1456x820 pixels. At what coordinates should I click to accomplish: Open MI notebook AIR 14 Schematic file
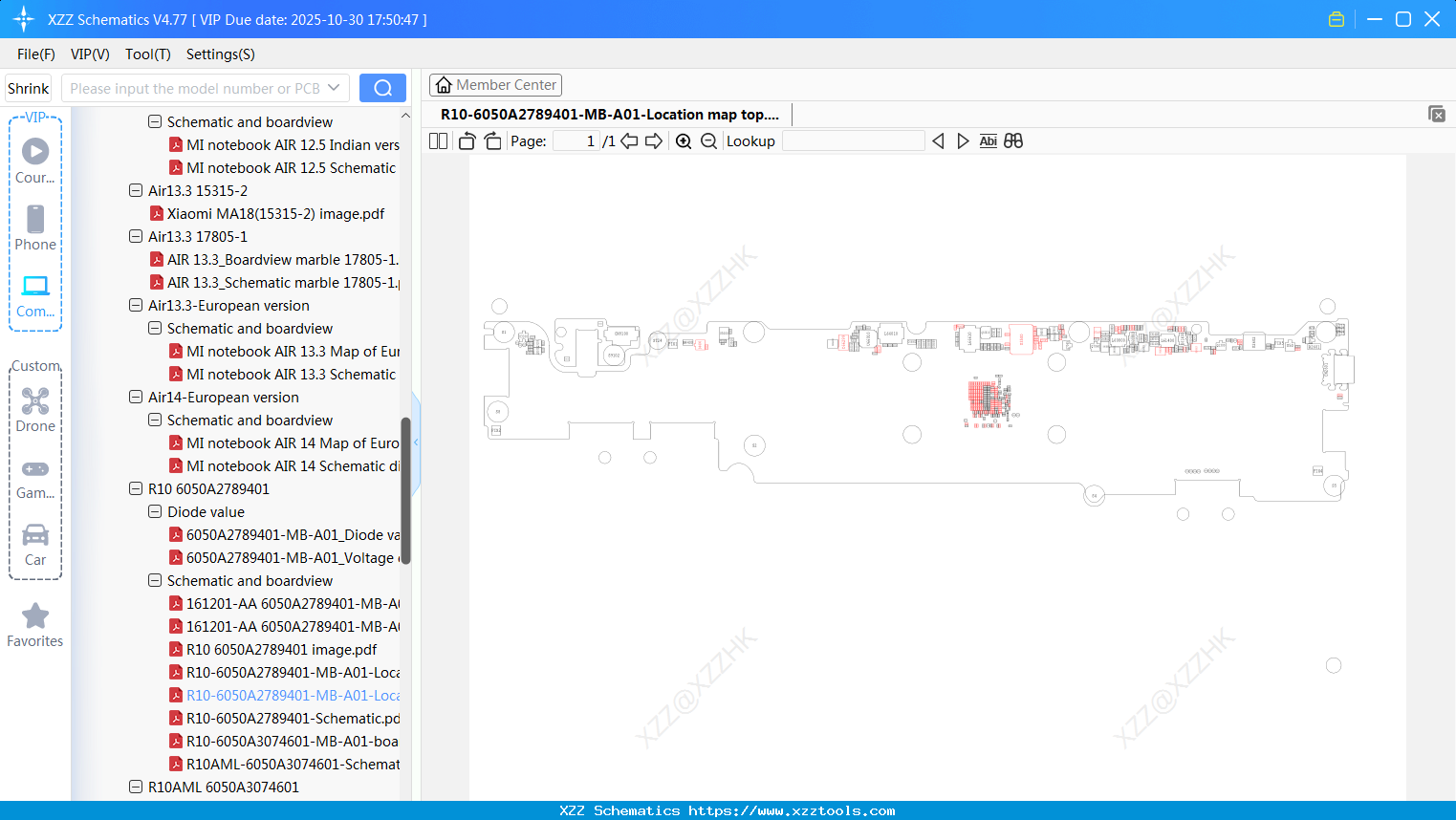pyautogui.click(x=284, y=466)
